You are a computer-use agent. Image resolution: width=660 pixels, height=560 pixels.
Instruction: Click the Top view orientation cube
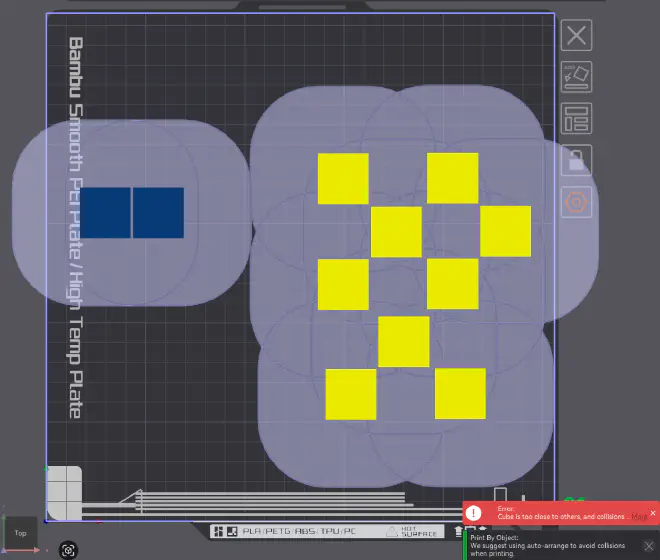click(20, 533)
